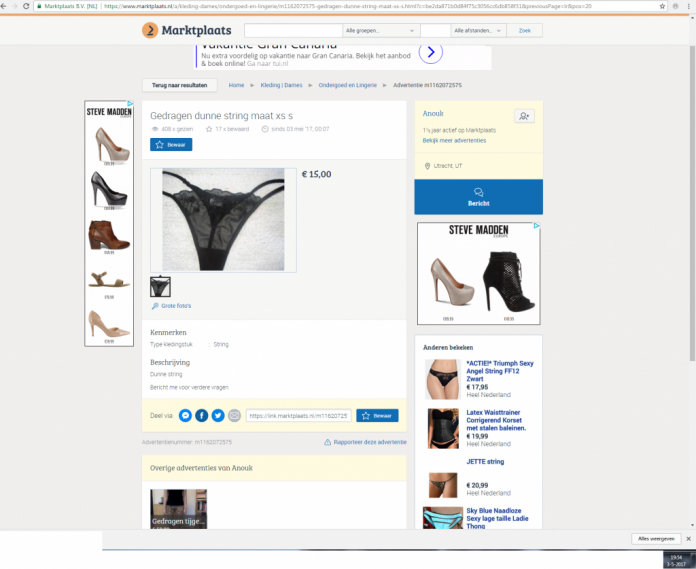Screen dimensions: 696x569
Task: Click the Advertentienummer m1162072575 text
Action: (x=187, y=442)
